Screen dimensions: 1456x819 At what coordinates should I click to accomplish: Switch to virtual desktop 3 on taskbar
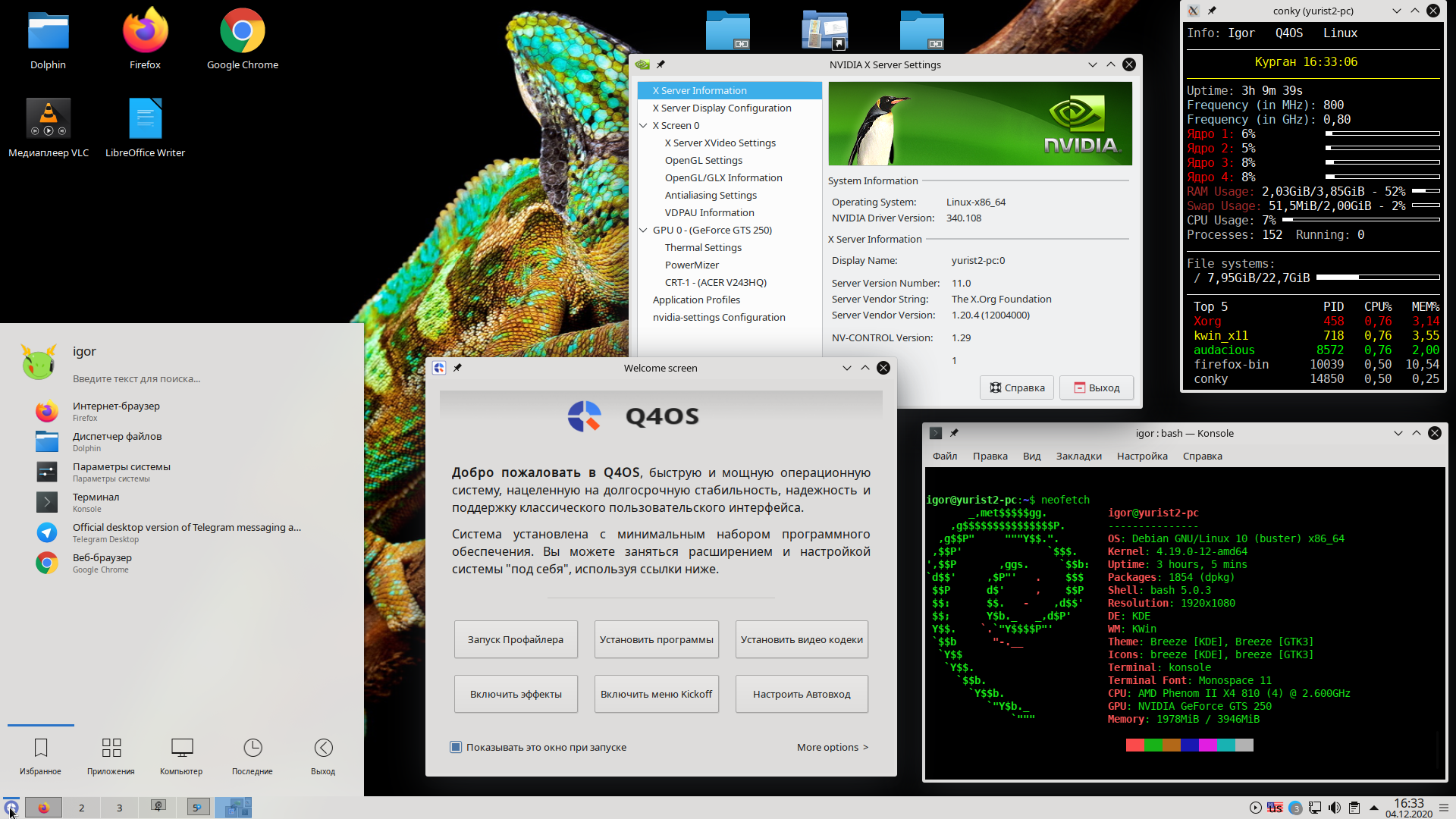pos(119,808)
